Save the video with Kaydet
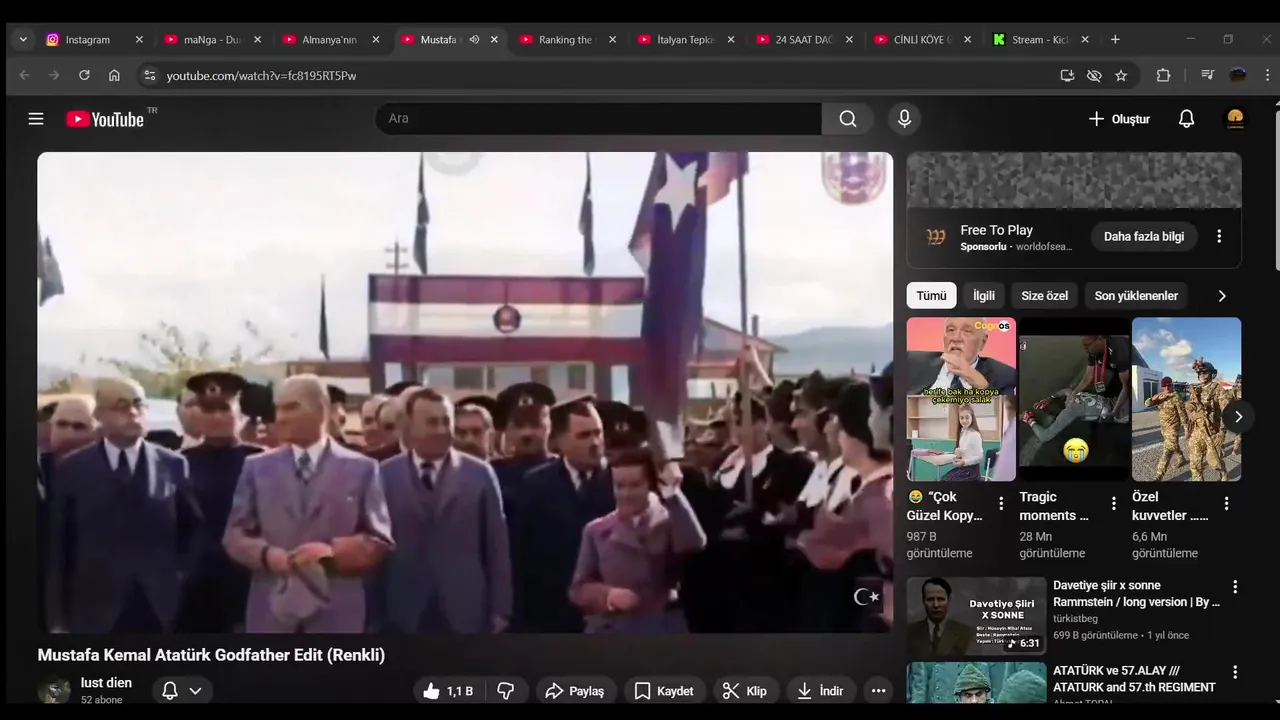Viewport: 1280px width, 720px height. click(664, 691)
